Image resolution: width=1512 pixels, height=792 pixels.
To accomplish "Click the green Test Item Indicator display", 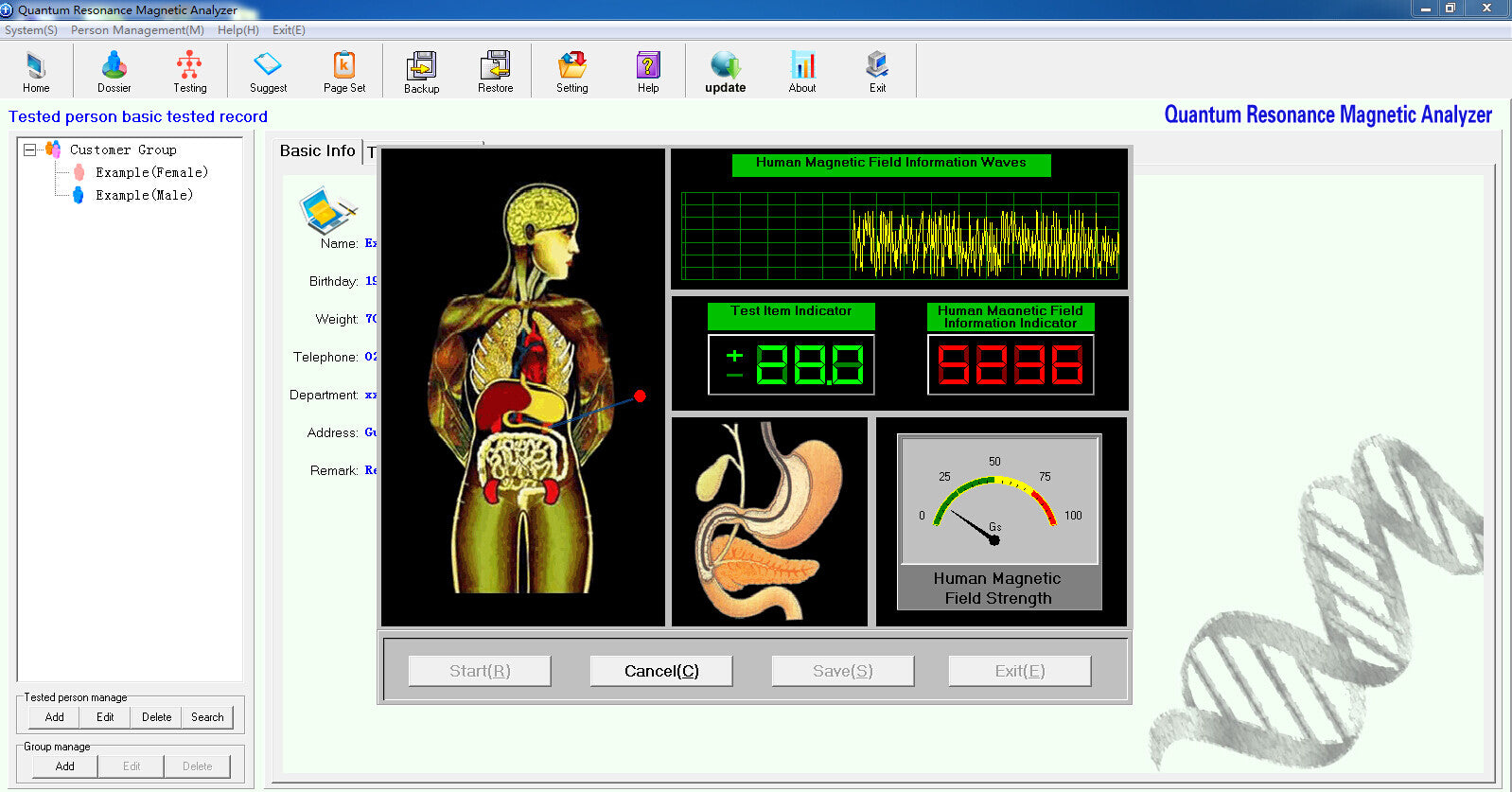I will tap(791, 364).
